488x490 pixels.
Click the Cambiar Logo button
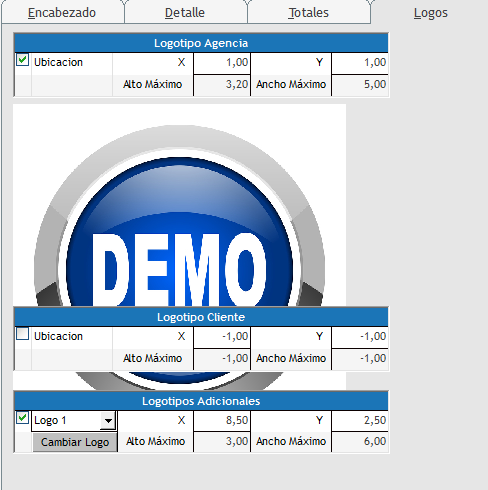click(75, 442)
